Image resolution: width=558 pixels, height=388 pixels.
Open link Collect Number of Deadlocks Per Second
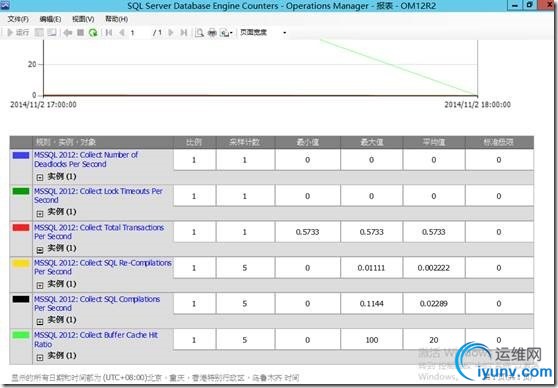(86, 159)
